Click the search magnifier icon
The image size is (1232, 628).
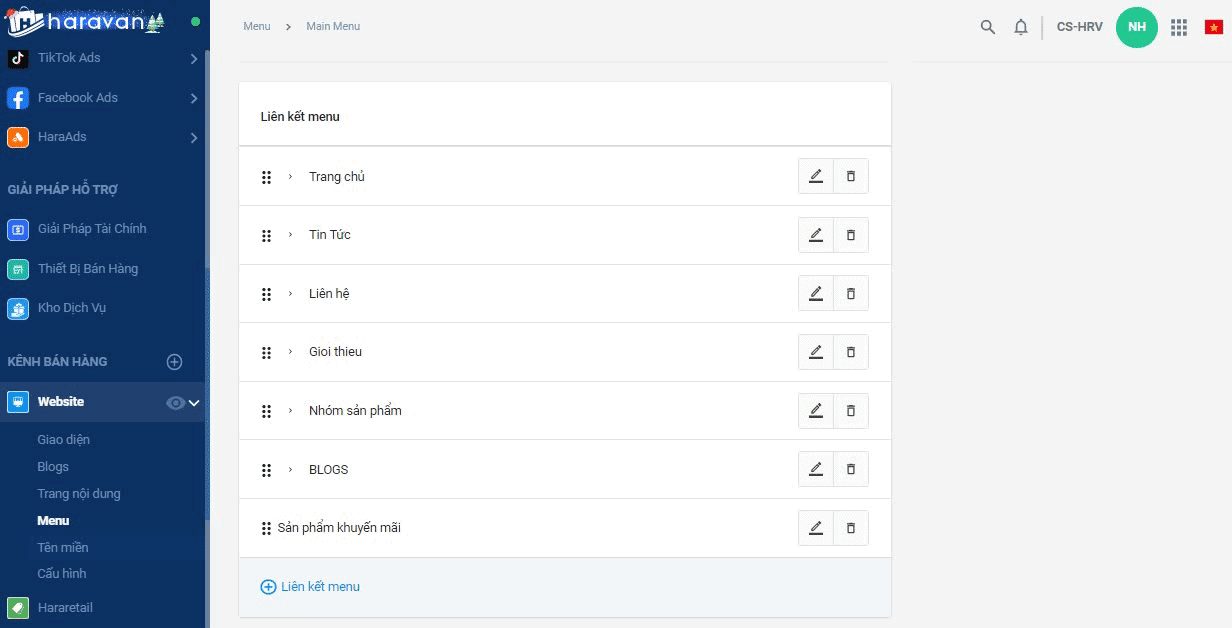988,27
